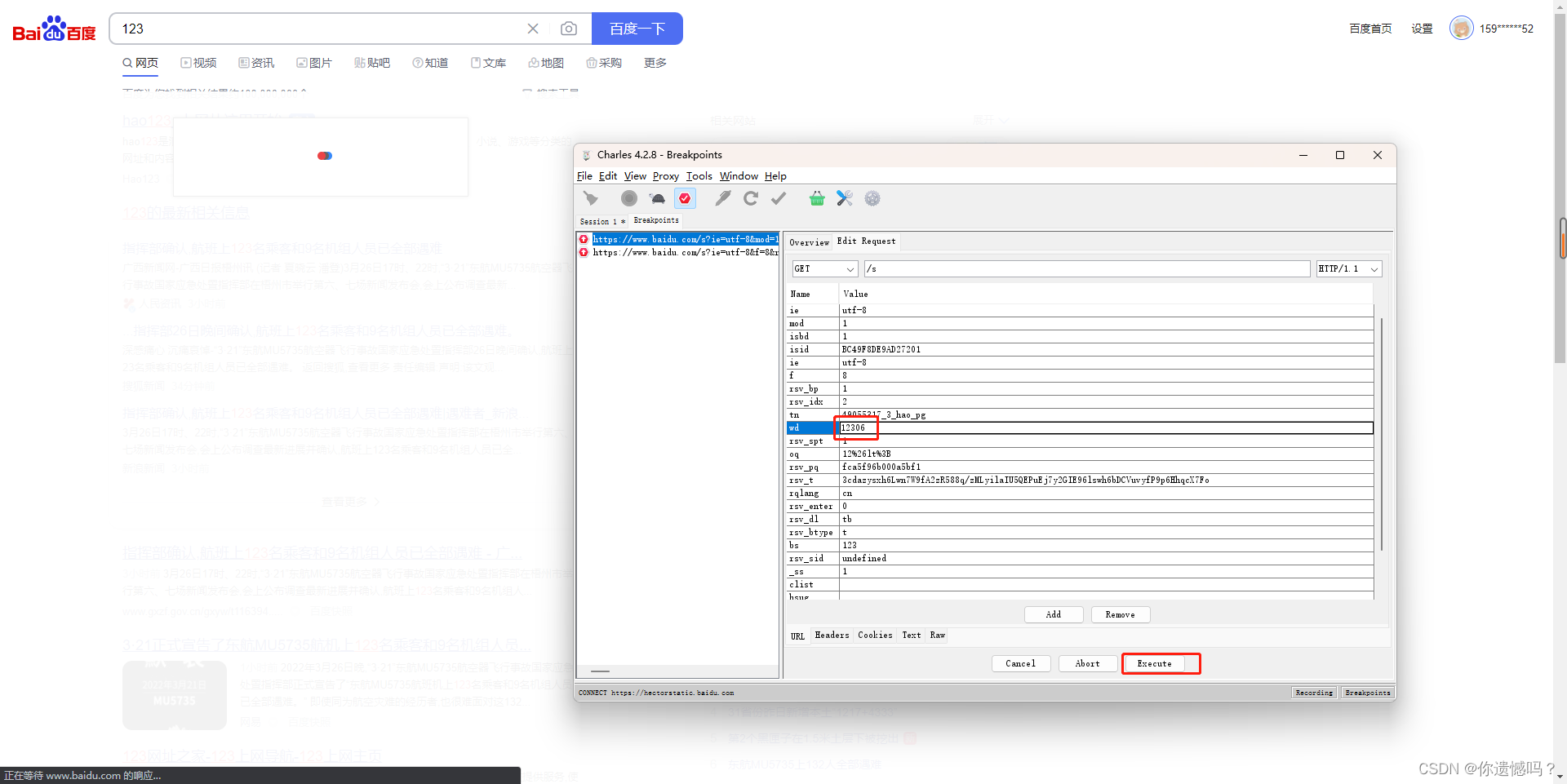Select the 知道 tab in Baidu
The height and width of the screenshot is (784, 1567).
click(x=430, y=63)
